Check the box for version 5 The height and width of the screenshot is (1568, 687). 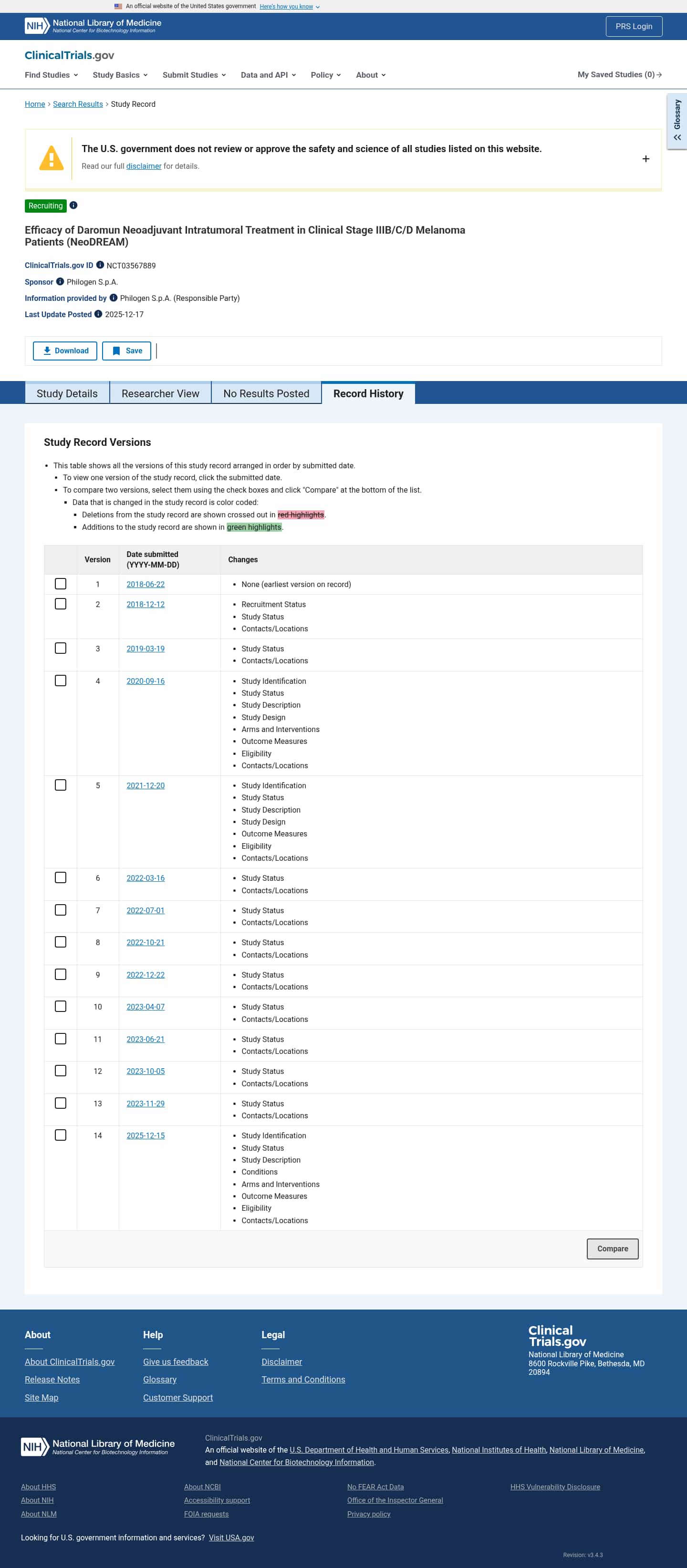[60, 785]
